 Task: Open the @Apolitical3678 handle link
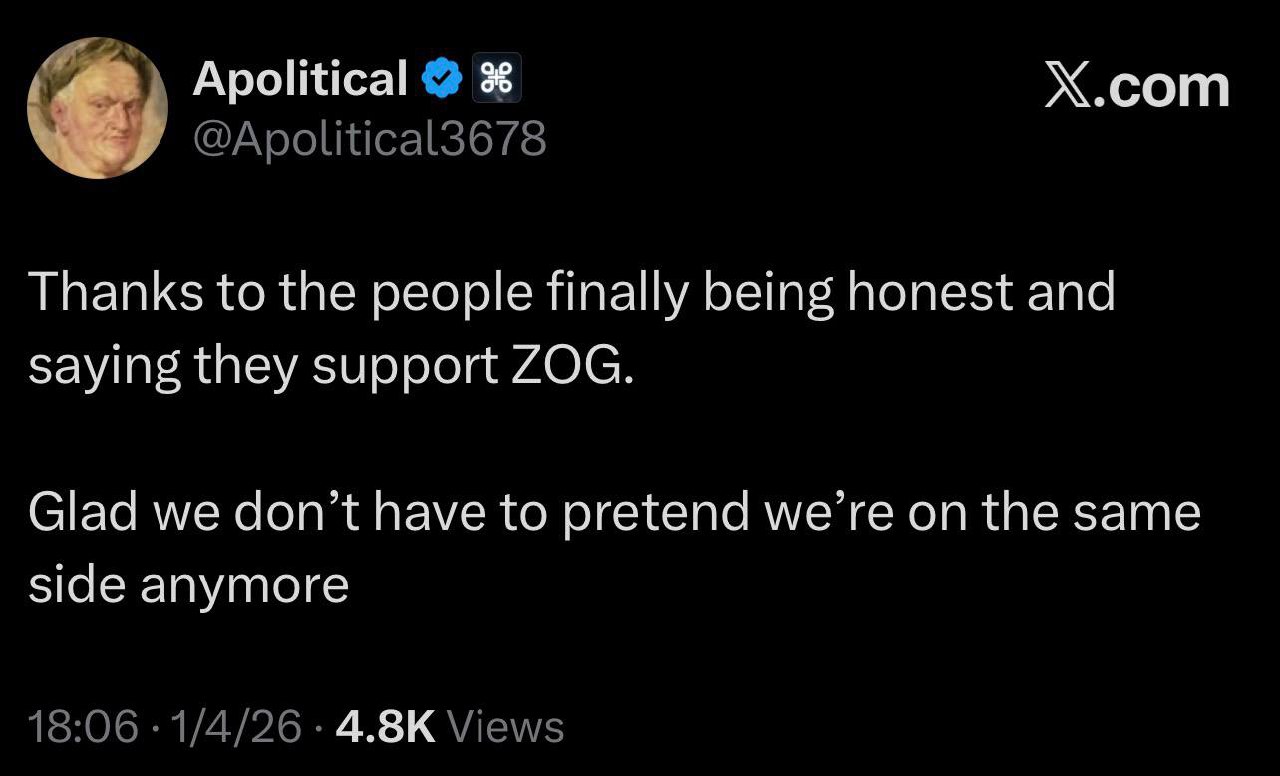click(369, 138)
